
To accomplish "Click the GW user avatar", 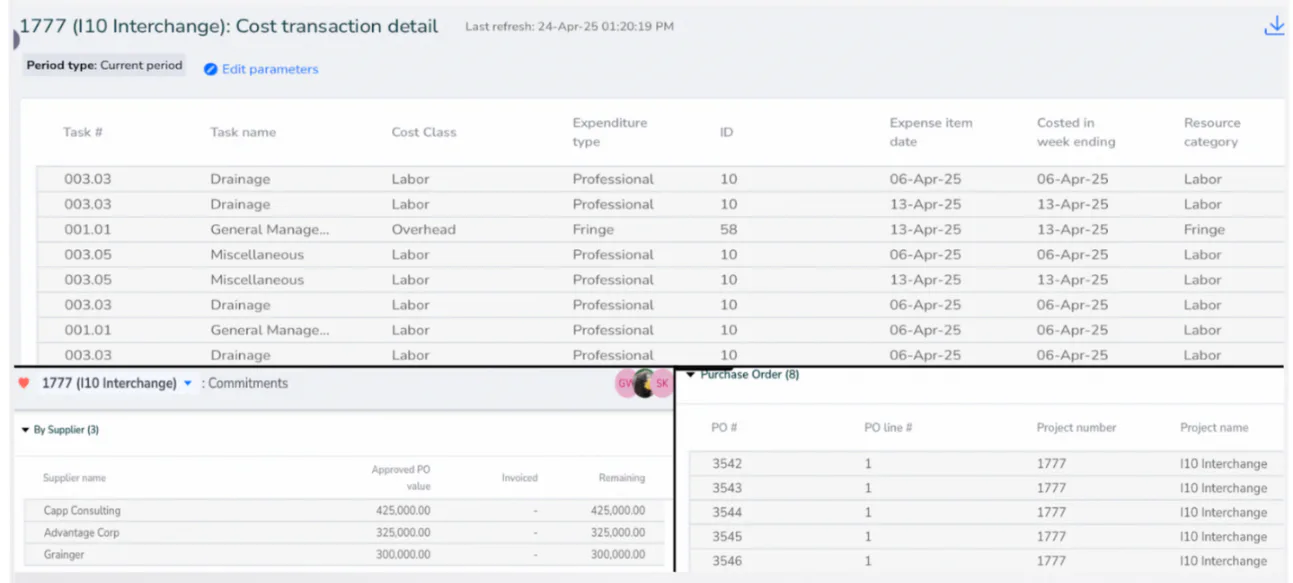I will pos(626,383).
